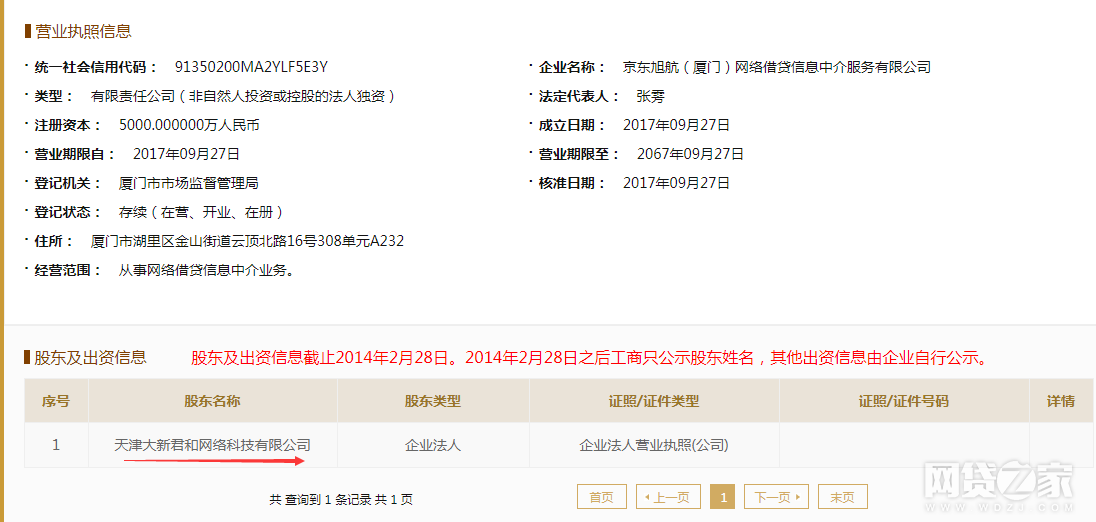Click registration authority 厦门市市场监督管理局
Screen dimensions: 1096x522
tap(189, 183)
